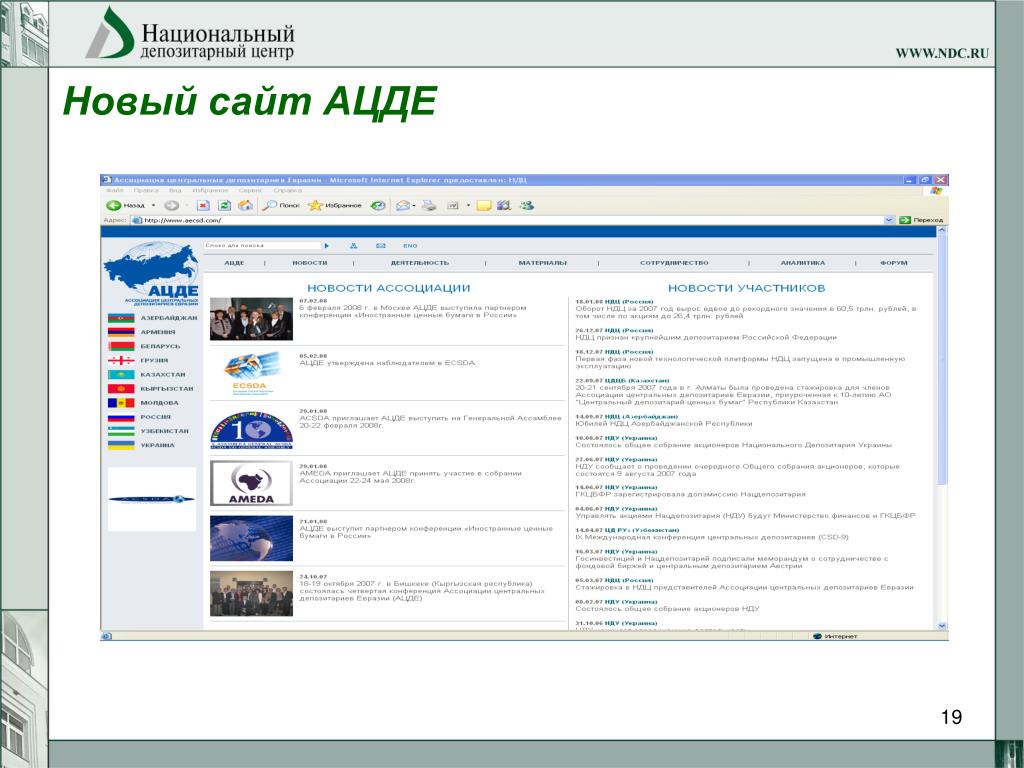Image resolution: width=1024 pixels, height=768 pixels.
Task: Click the Edit with Word toolbar icon
Action: (453, 205)
